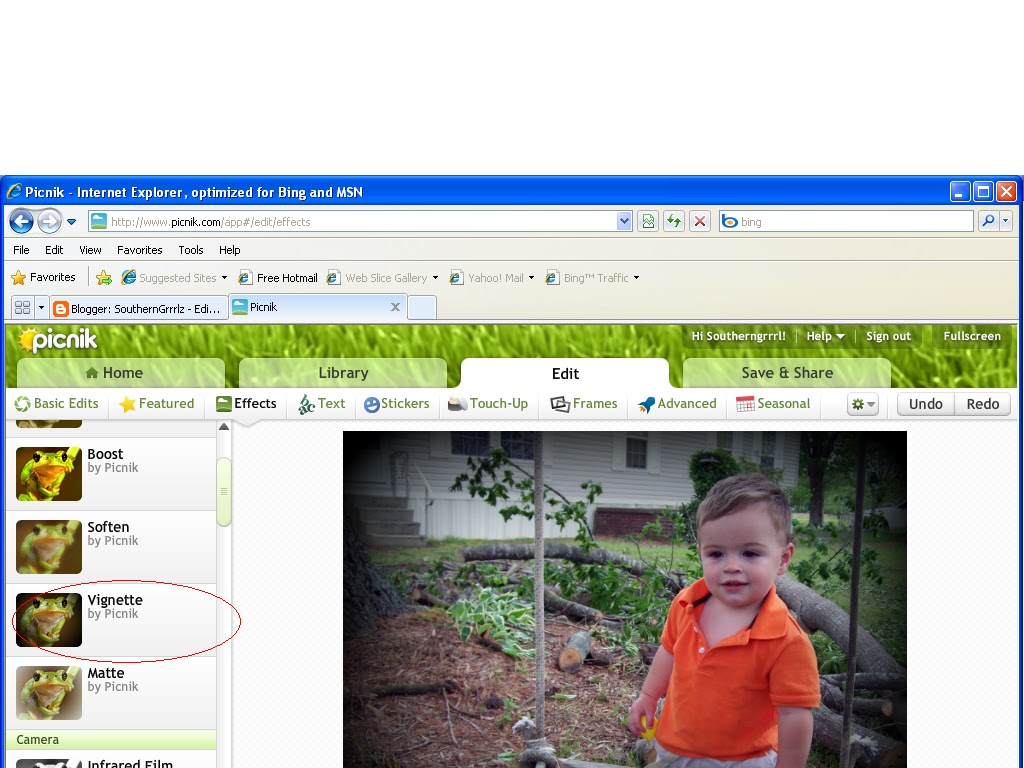Open Bing Traffic favorites link
Viewport: 1024px width, 768px height.
(587, 278)
